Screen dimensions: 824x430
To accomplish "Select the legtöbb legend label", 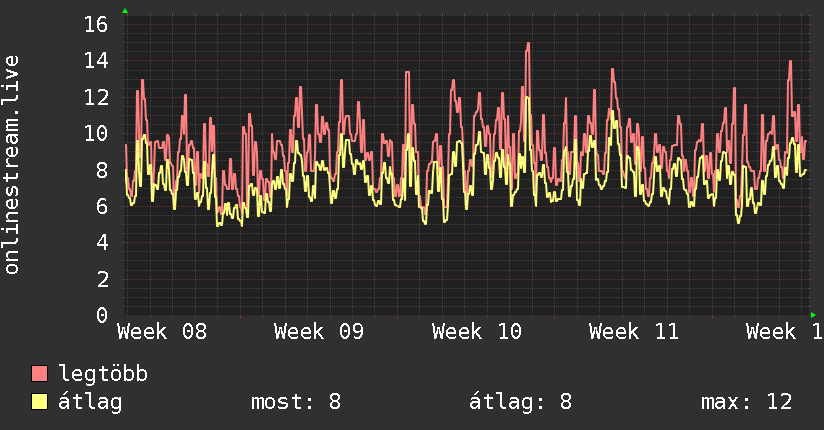I will tap(102, 374).
